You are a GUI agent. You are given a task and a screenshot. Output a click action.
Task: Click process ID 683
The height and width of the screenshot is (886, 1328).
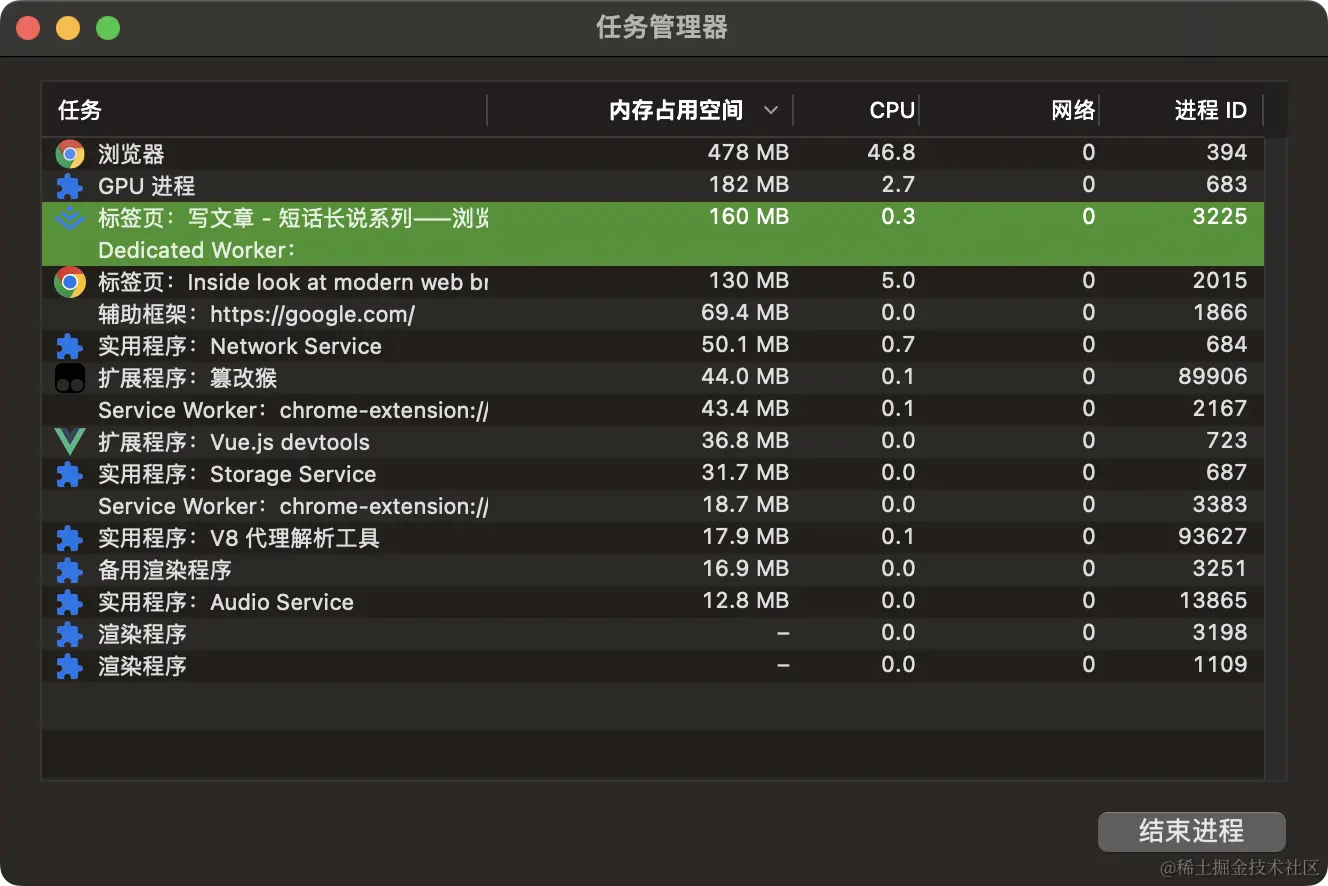[1226, 184]
